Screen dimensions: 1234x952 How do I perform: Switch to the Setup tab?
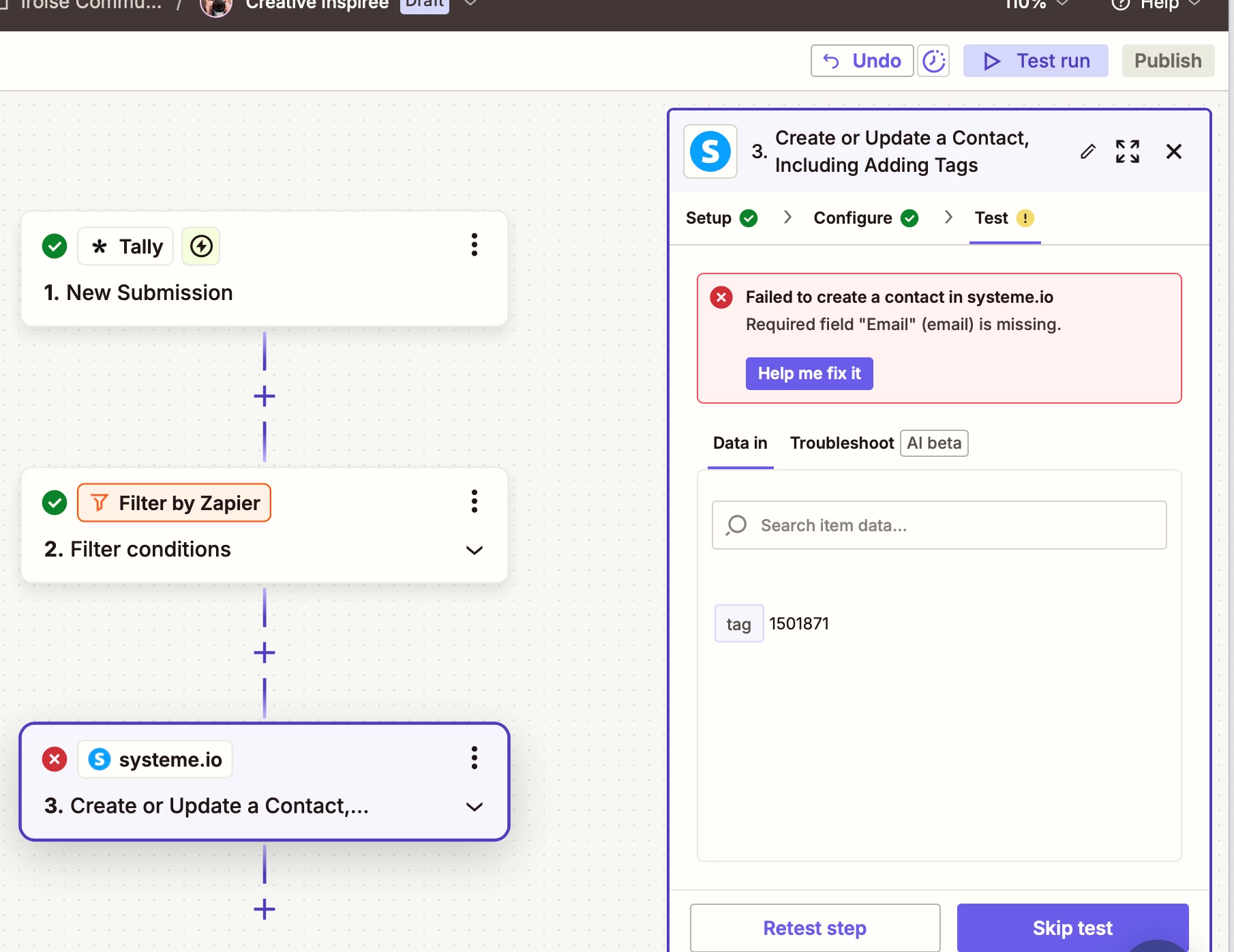click(x=721, y=218)
